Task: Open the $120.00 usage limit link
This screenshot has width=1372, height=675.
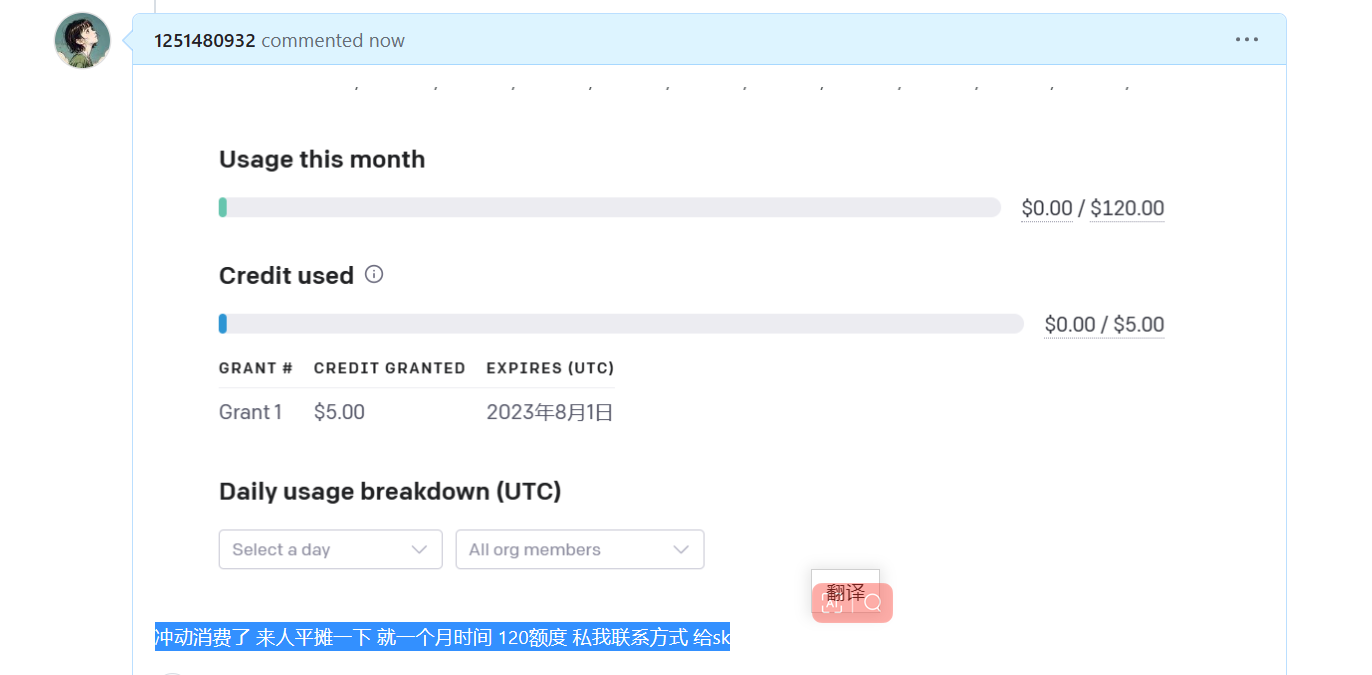Action: [1127, 208]
